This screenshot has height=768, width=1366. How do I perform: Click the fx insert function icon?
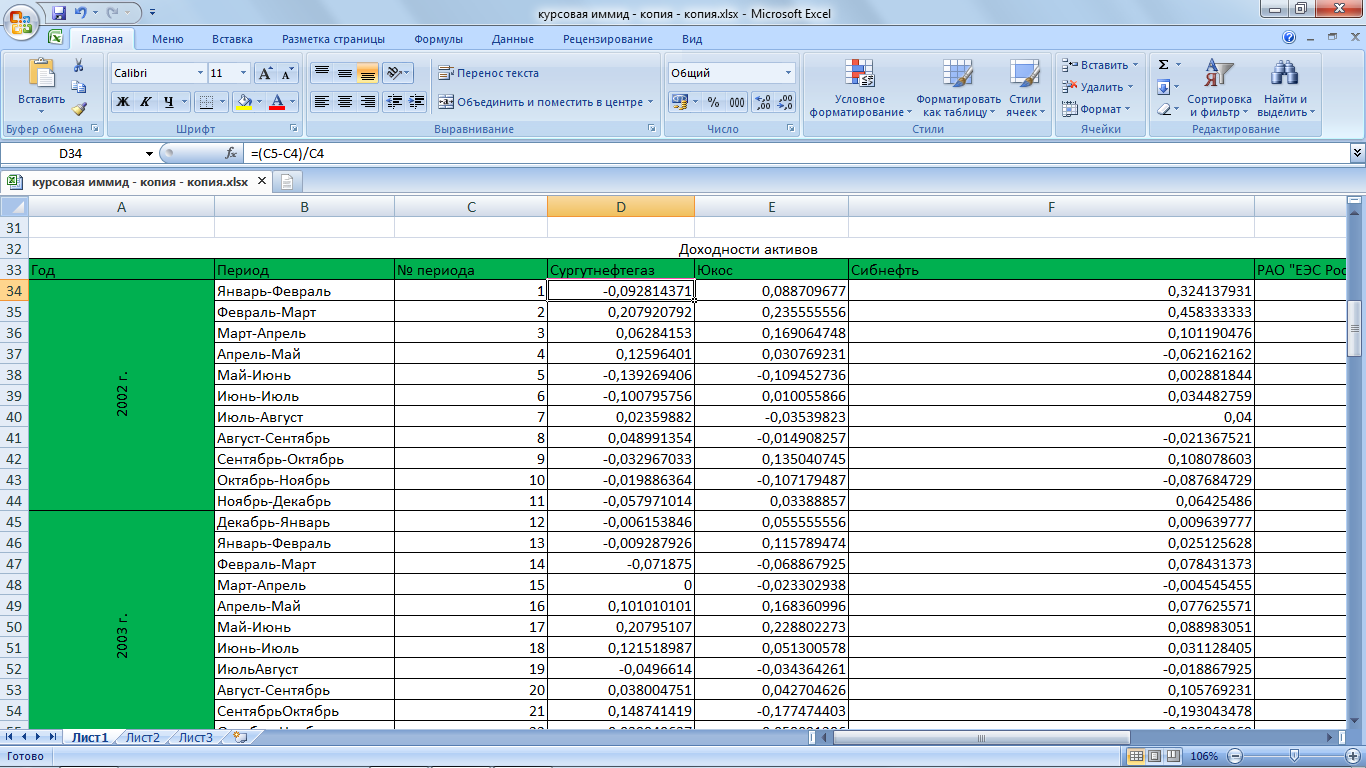pos(231,153)
